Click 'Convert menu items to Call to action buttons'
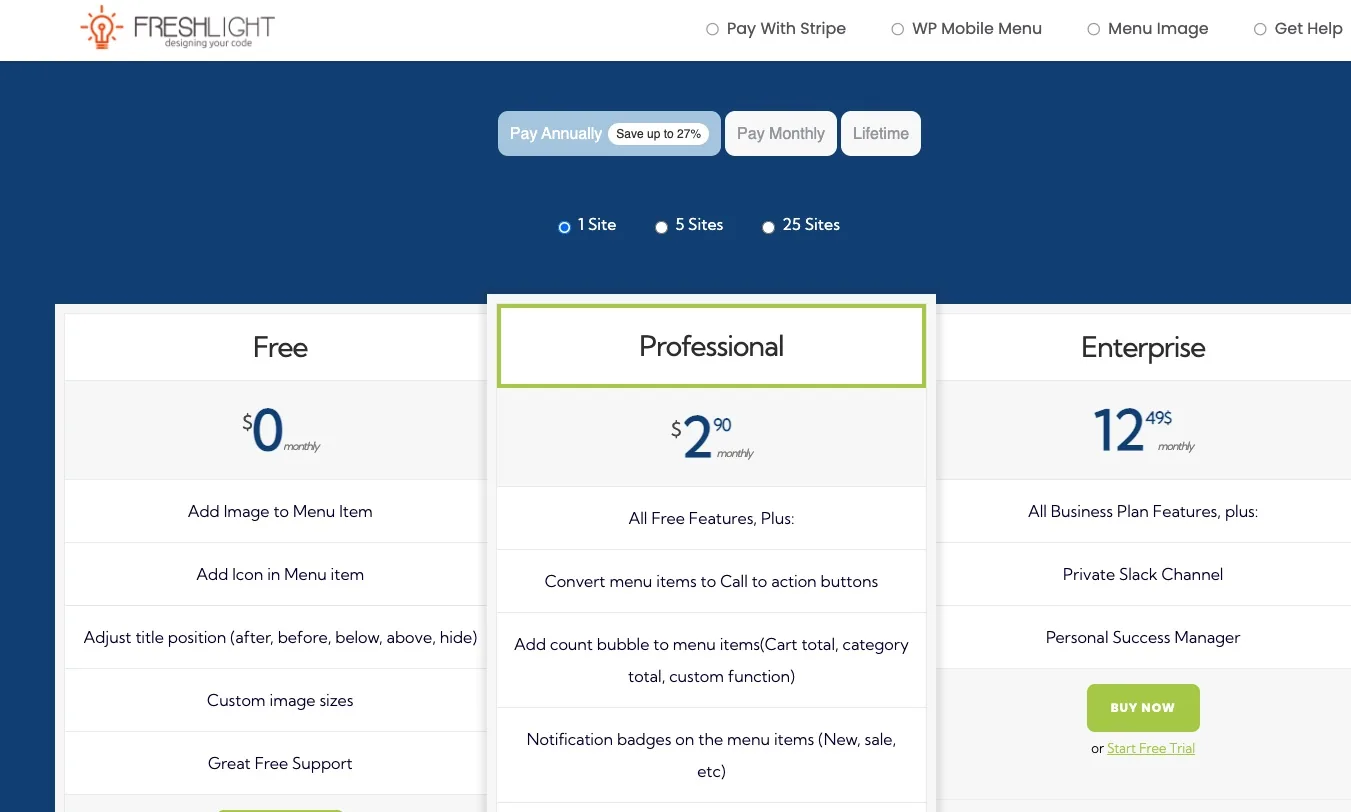 click(711, 581)
